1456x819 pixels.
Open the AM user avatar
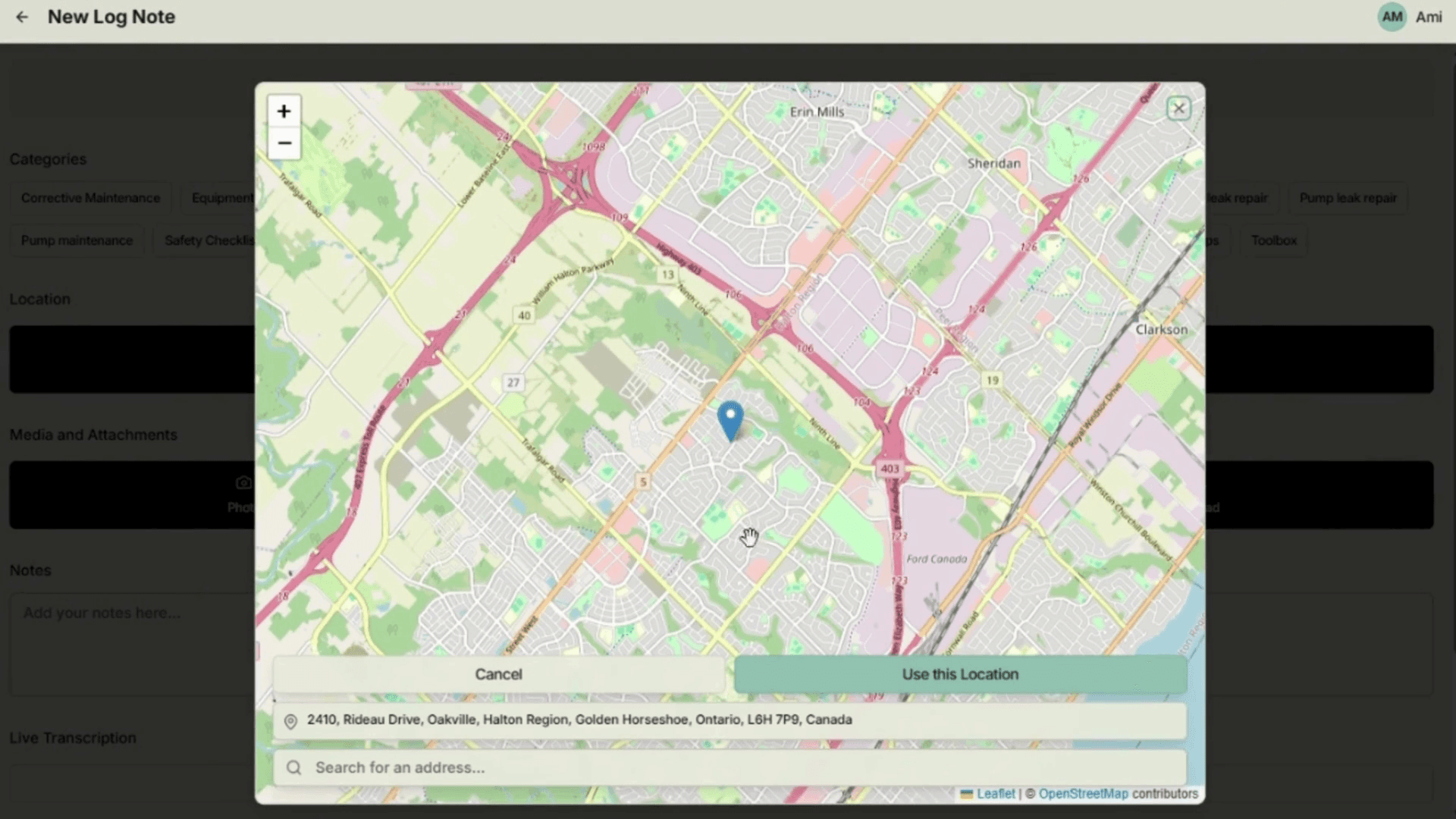[x=1392, y=17]
